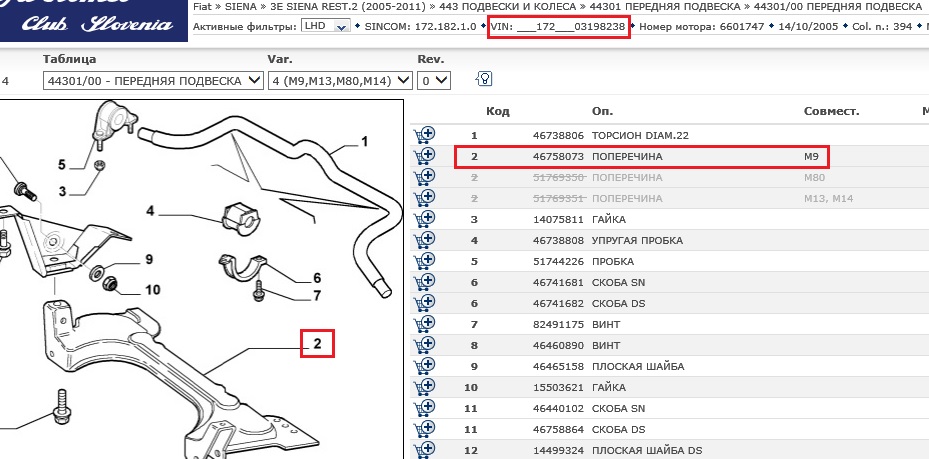929x459 pixels.
Task: Click cart icon for 14499324 ПЛОСКАЯ ШАЙБА DS
Action: (x=423, y=450)
